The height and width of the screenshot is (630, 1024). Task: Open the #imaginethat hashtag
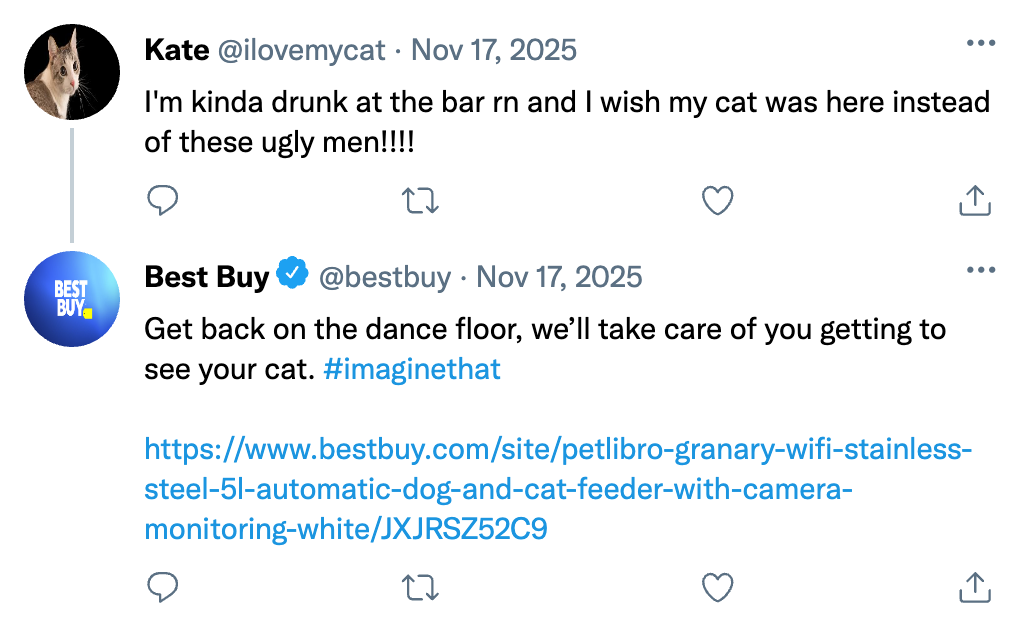point(413,370)
